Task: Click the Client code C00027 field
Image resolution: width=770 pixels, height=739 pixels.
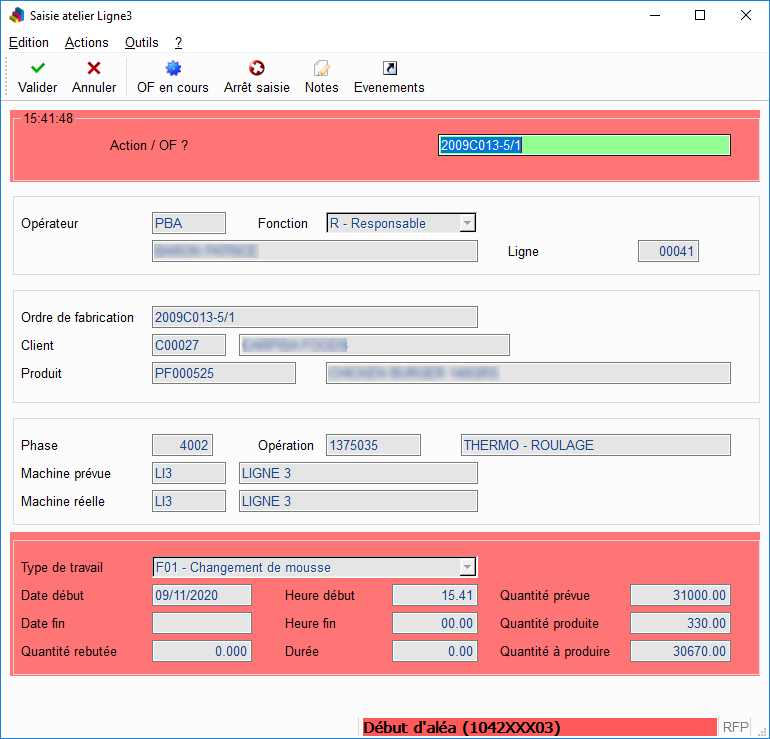Action: click(x=189, y=345)
